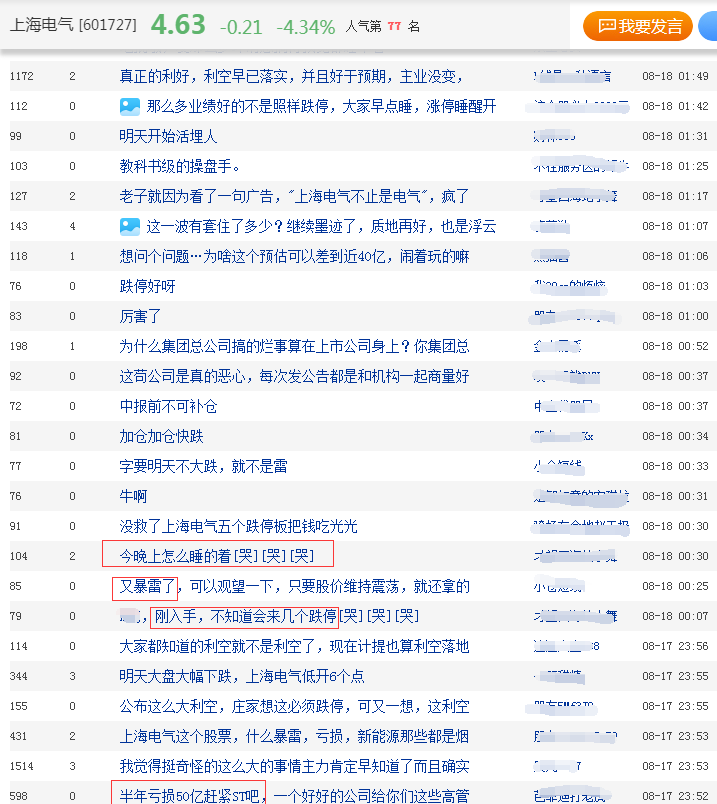Viewport: 717px width, 804px height.
Task: Open image icon on 那么多业绩好的 post
Action: pyautogui.click(x=130, y=107)
